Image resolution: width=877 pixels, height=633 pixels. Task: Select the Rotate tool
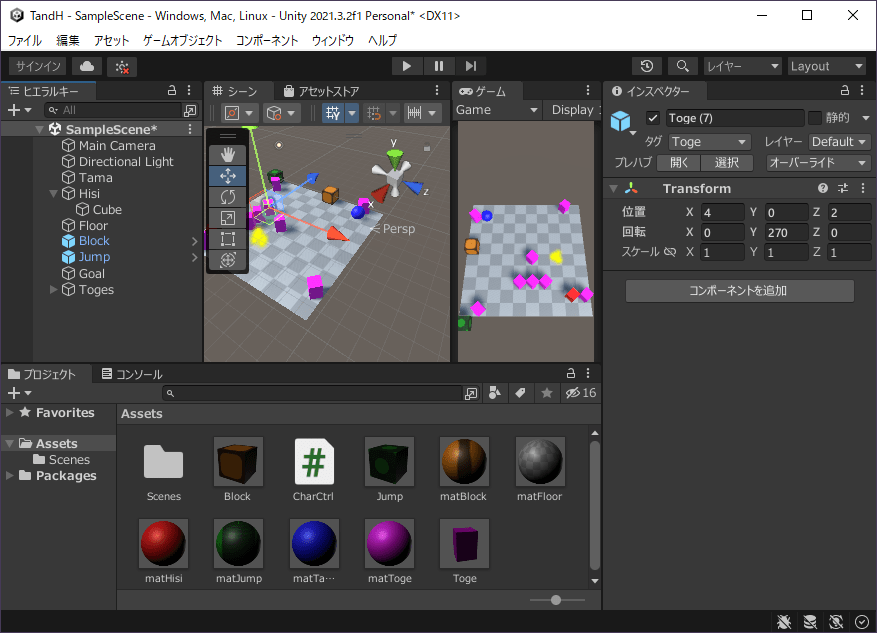[228, 197]
